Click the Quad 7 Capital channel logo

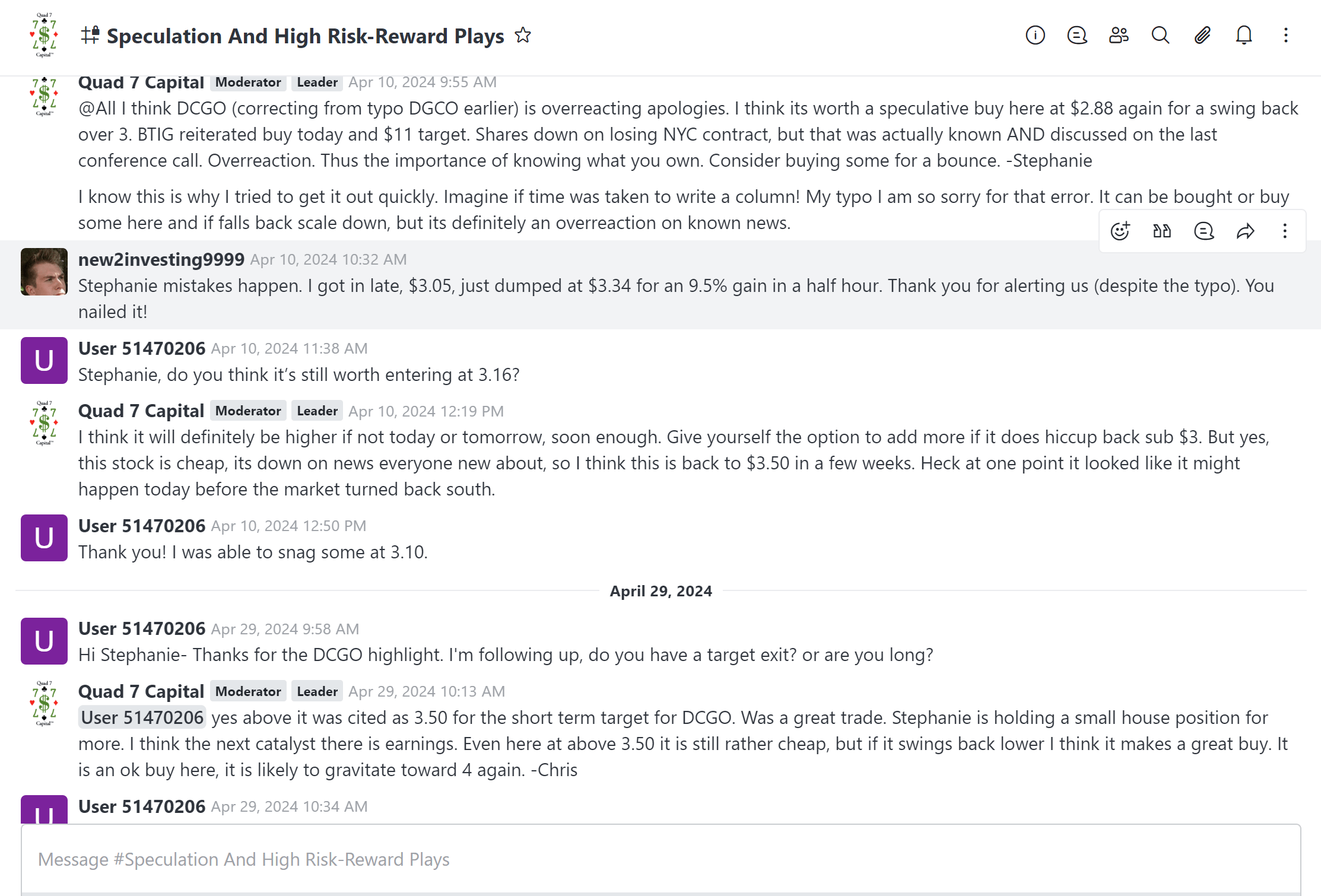click(44, 36)
